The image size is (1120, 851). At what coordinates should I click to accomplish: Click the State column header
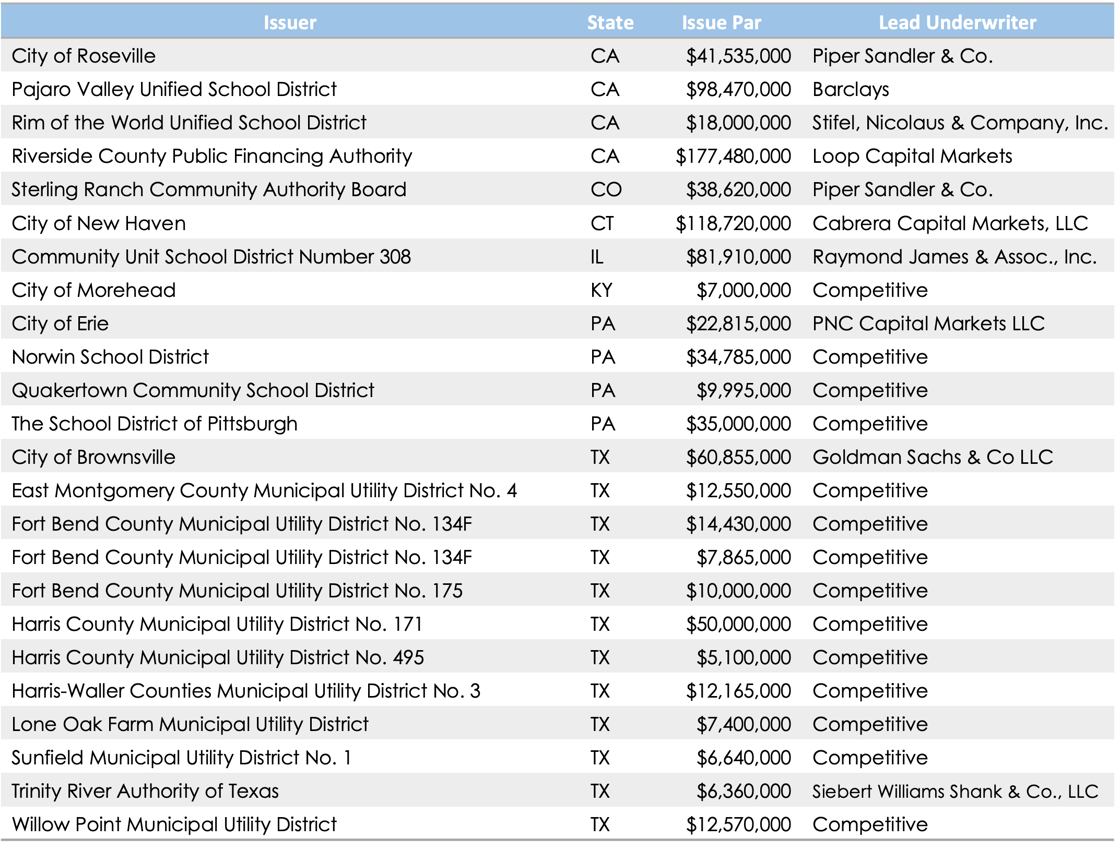(609, 22)
